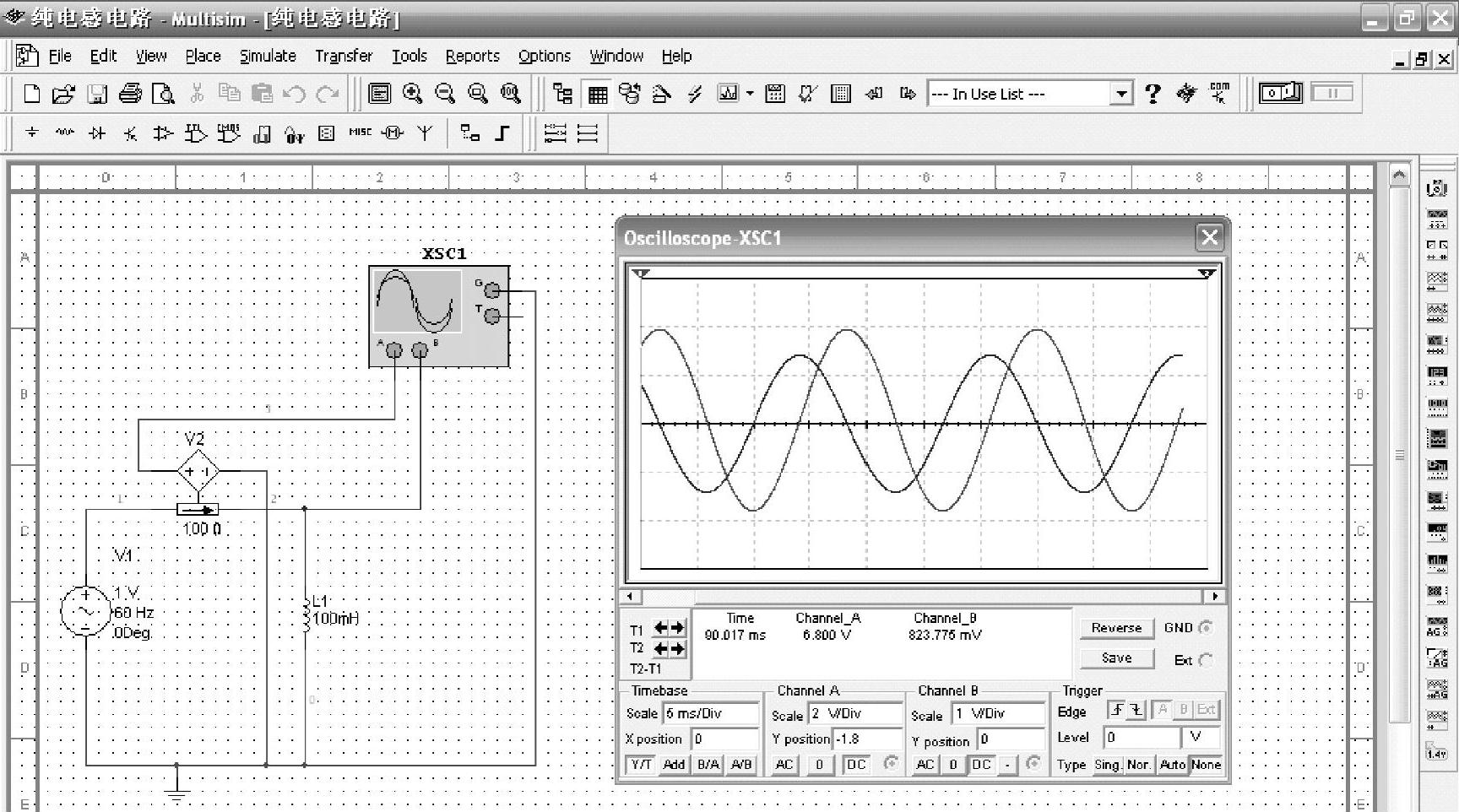Place a ground/source component from toolbar
This screenshot has width=1459, height=812.
coord(32,133)
